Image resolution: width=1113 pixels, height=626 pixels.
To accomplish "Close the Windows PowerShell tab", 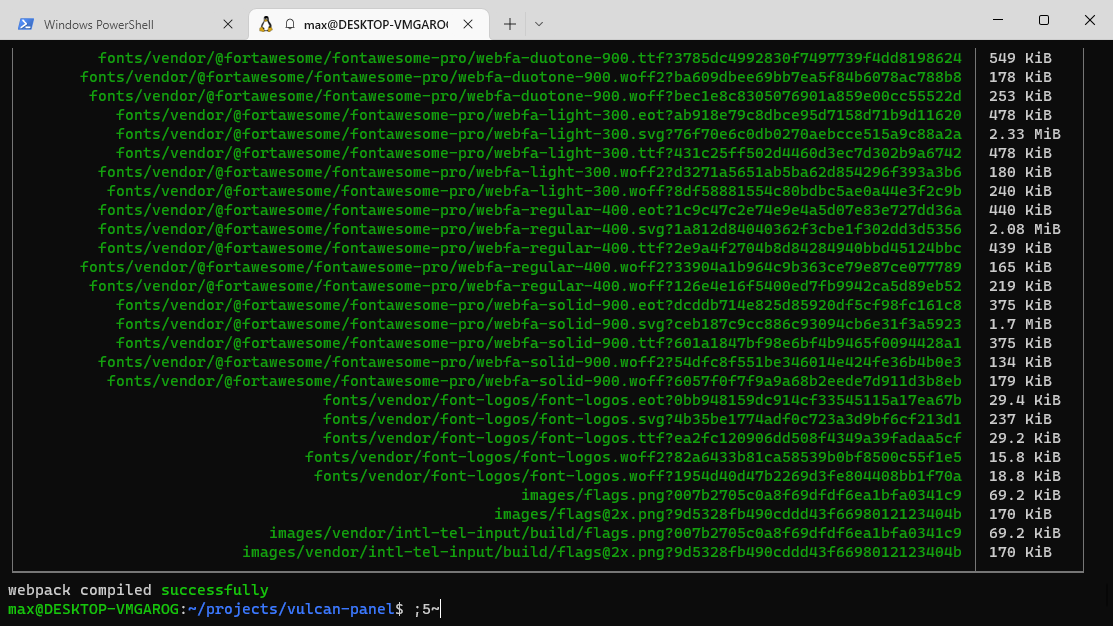I will [228, 24].
